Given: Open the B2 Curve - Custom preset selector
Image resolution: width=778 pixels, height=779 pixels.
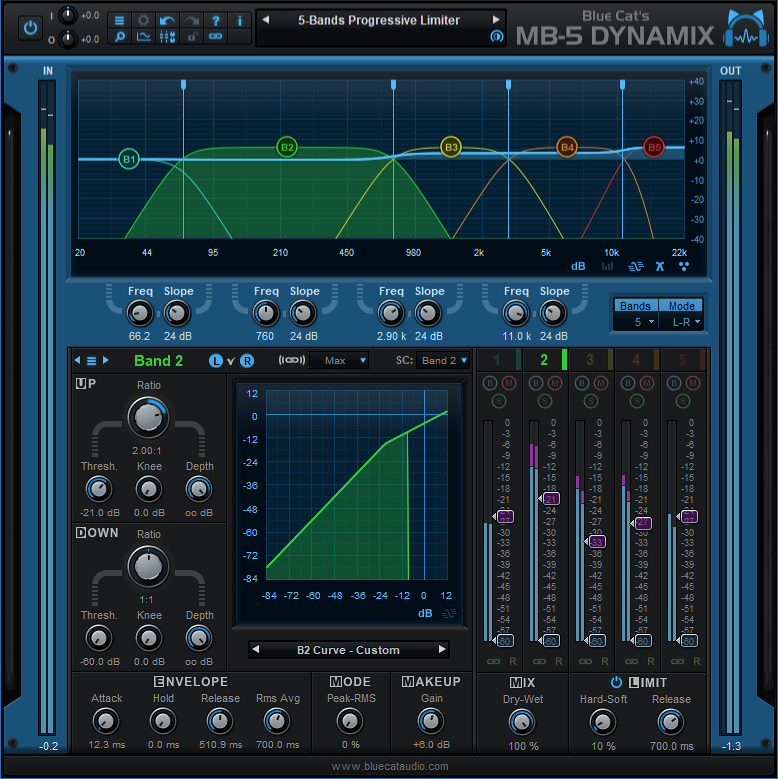Looking at the screenshot, I should pyautogui.click(x=348, y=650).
